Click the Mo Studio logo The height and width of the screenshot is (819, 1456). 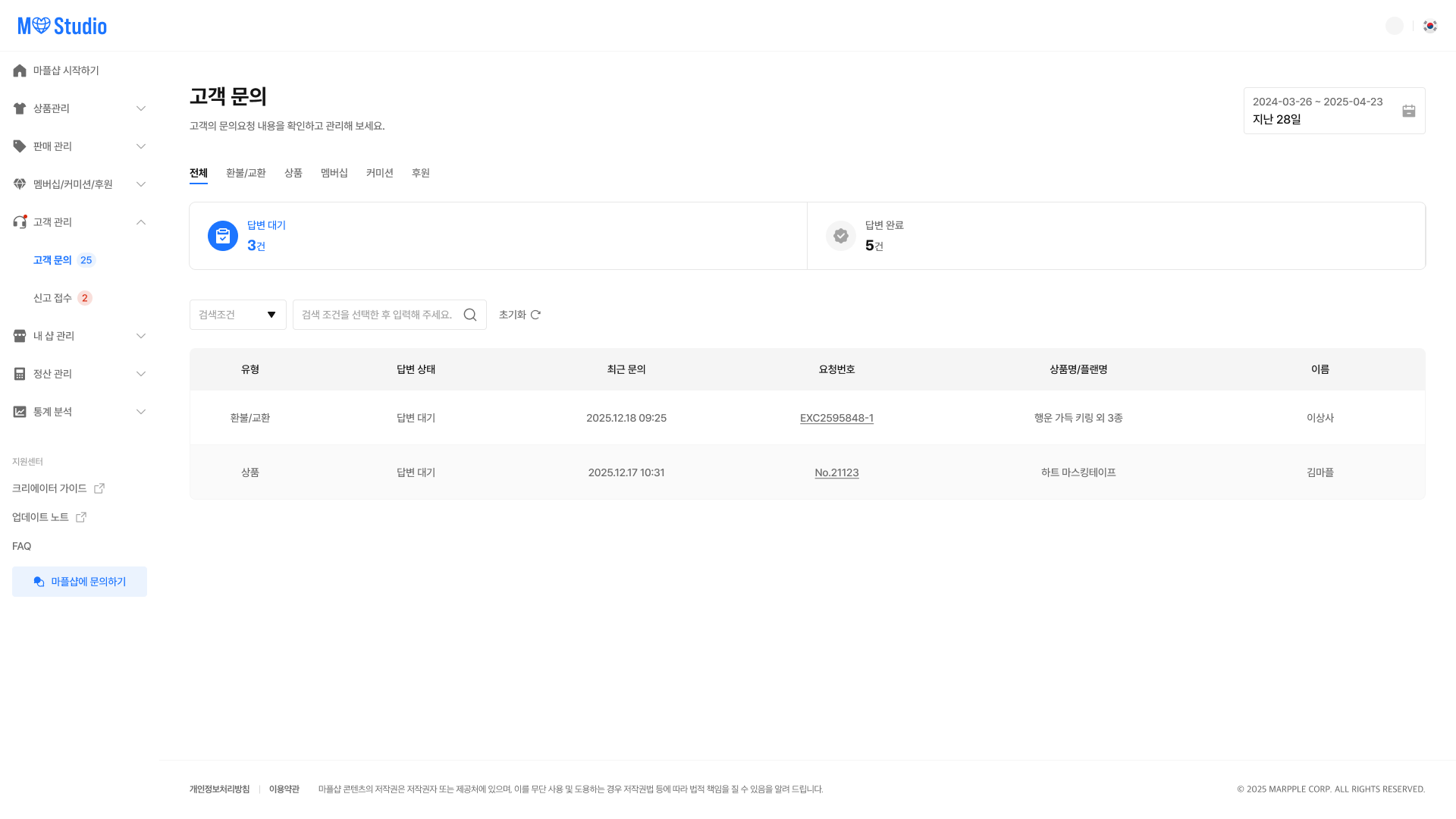point(62,26)
